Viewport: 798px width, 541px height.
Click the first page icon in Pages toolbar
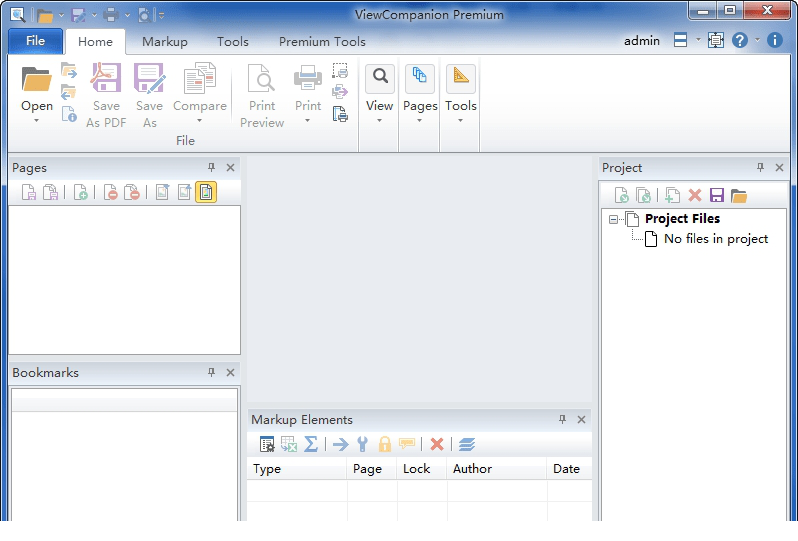[x=29, y=192]
